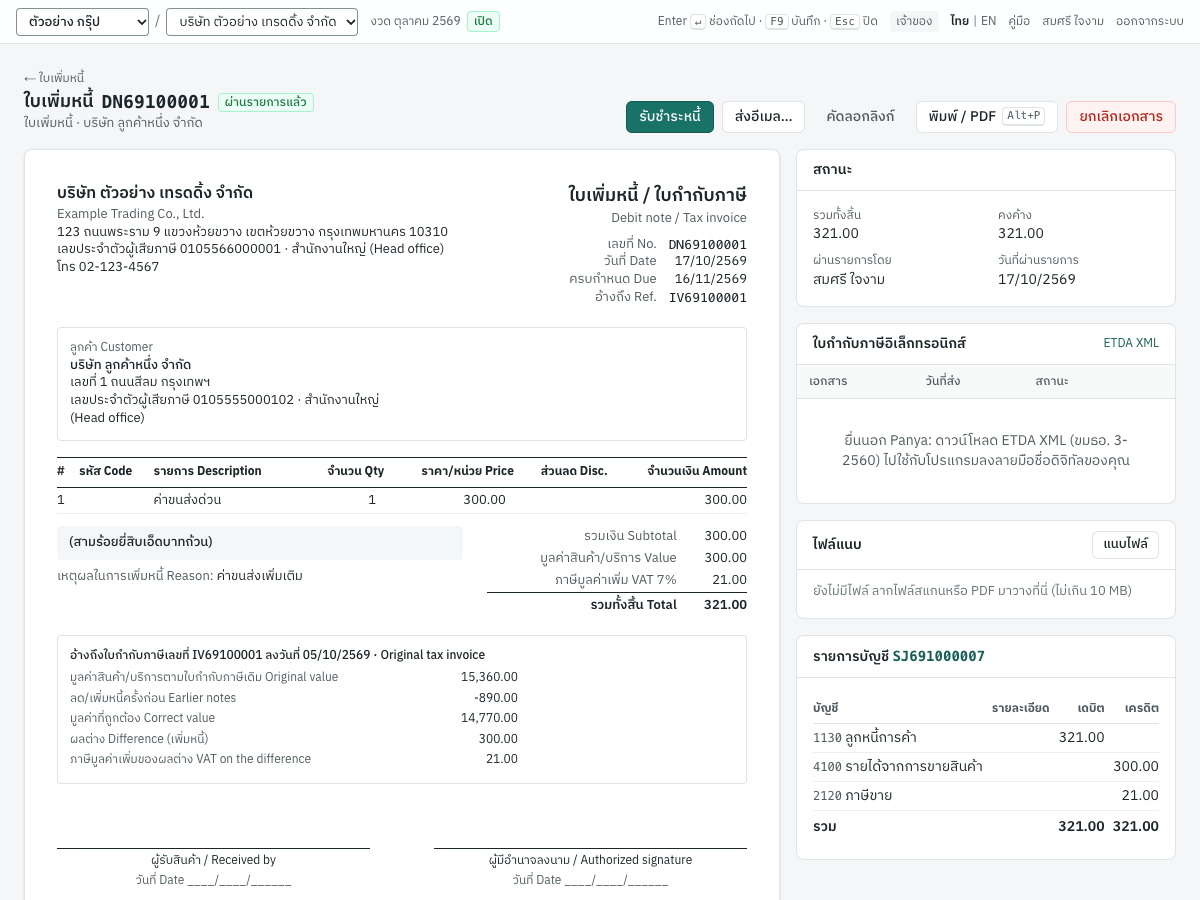Click the รับชำระหนี้ receive payment button
1200x900 pixels.
[x=670, y=117]
